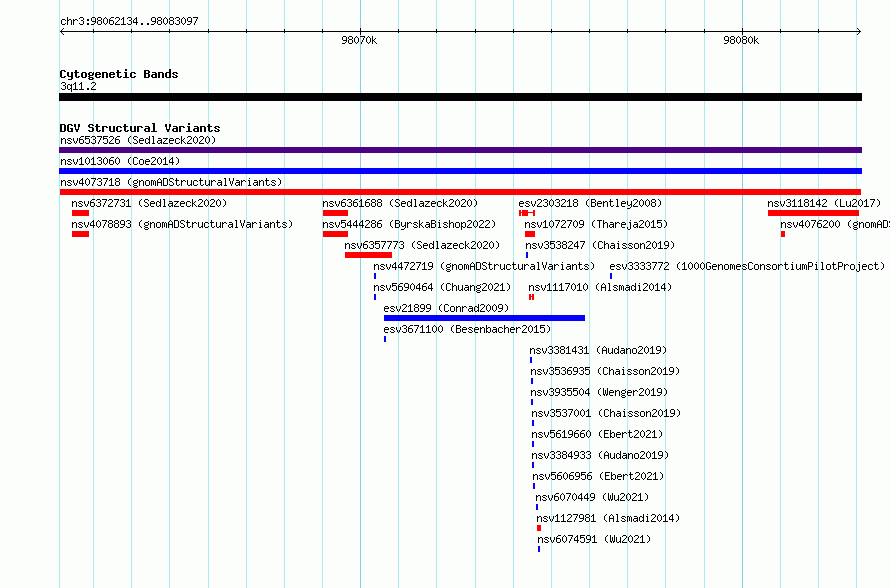Image resolution: width=890 pixels, height=588 pixels.
Task: Select the nsv6357773 (Sedlazeck2020) label
Action: 422,245
